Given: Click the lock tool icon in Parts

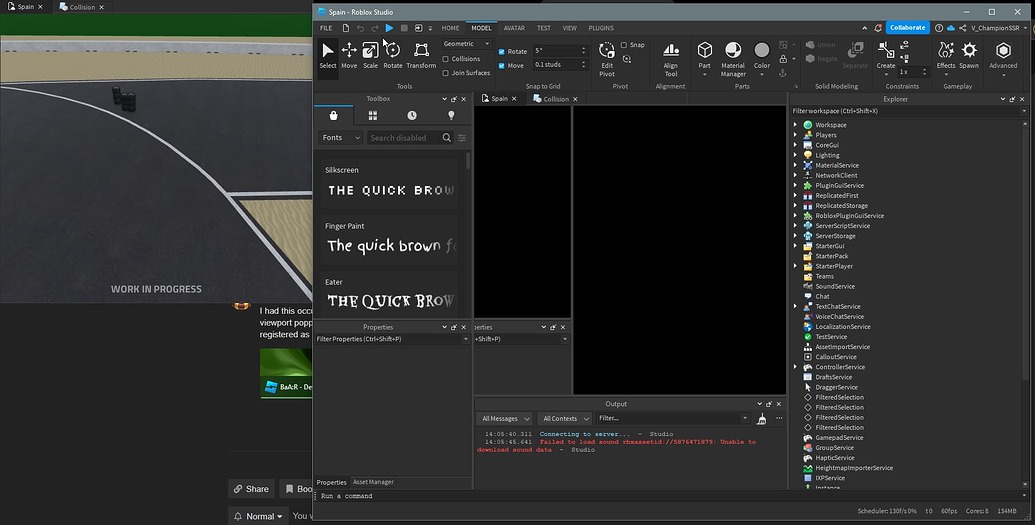Looking at the screenshot, I should tap(783, 59).
